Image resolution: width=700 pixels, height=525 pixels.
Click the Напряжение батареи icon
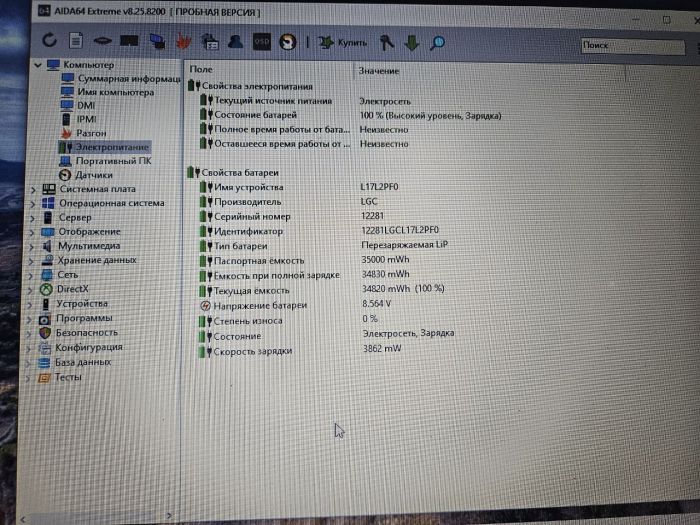[205, 306]
